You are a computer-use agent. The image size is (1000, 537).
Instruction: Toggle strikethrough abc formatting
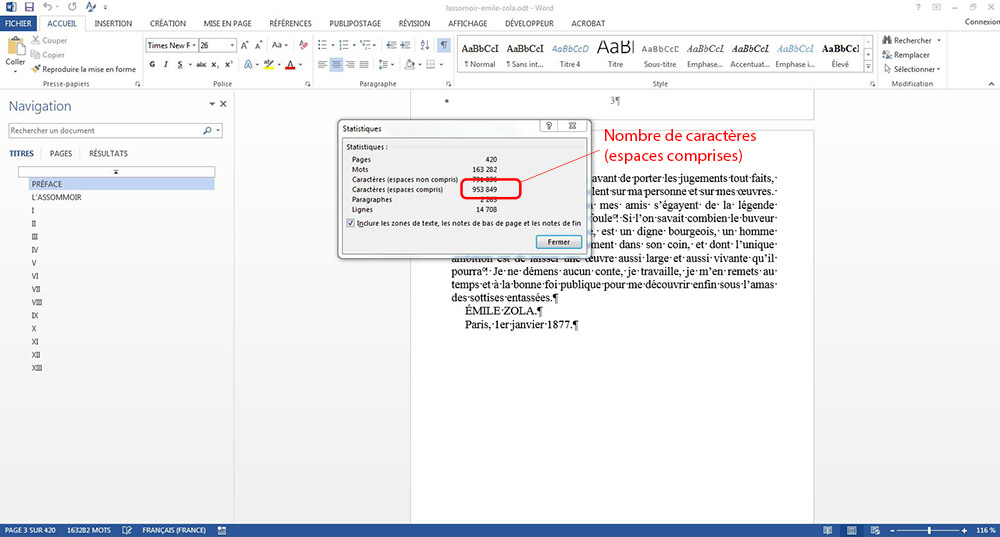click(202, 64)
